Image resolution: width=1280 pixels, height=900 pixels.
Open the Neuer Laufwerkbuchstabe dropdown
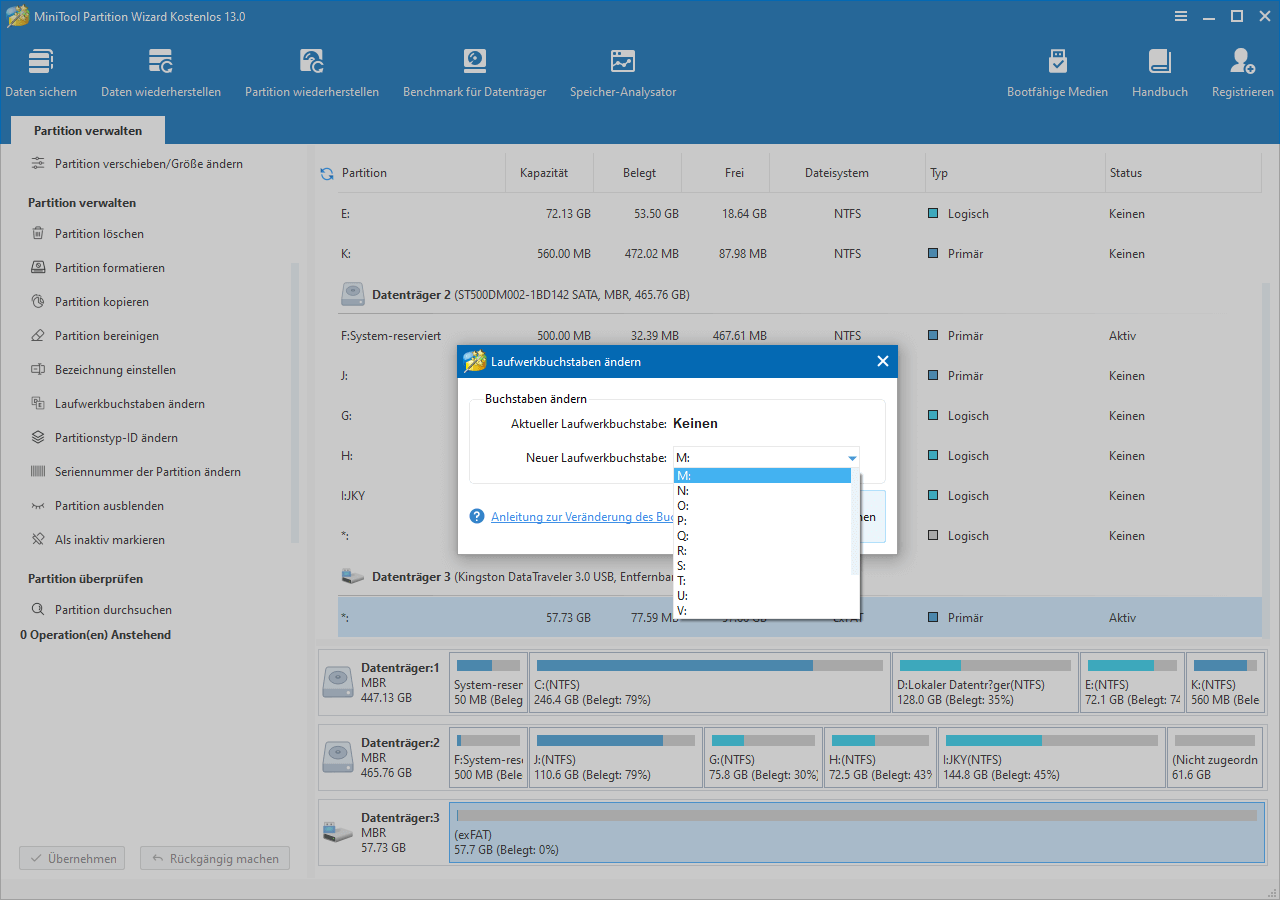pos(851,457)
